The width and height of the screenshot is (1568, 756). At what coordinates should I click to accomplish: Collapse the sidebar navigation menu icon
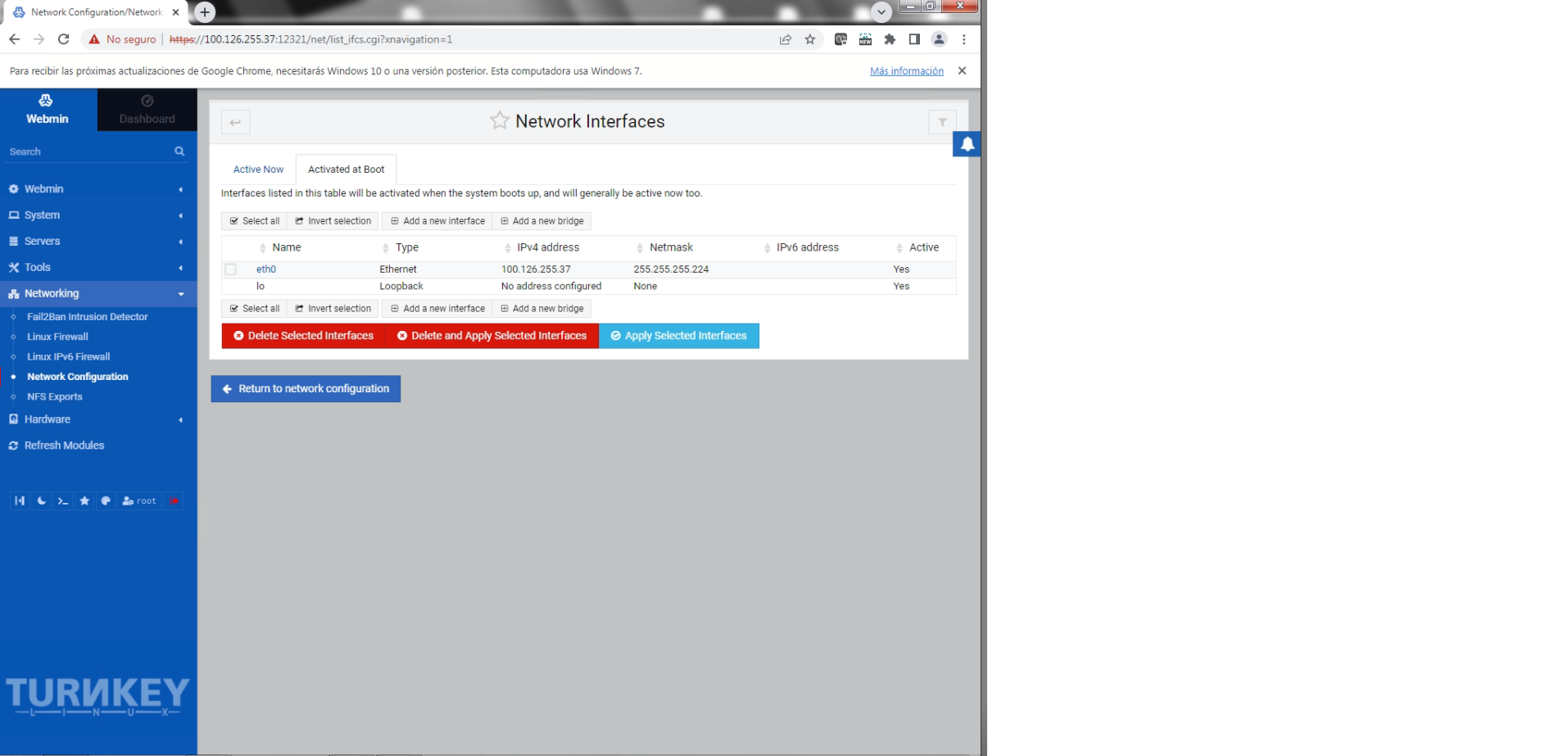[x=20, y=501]
